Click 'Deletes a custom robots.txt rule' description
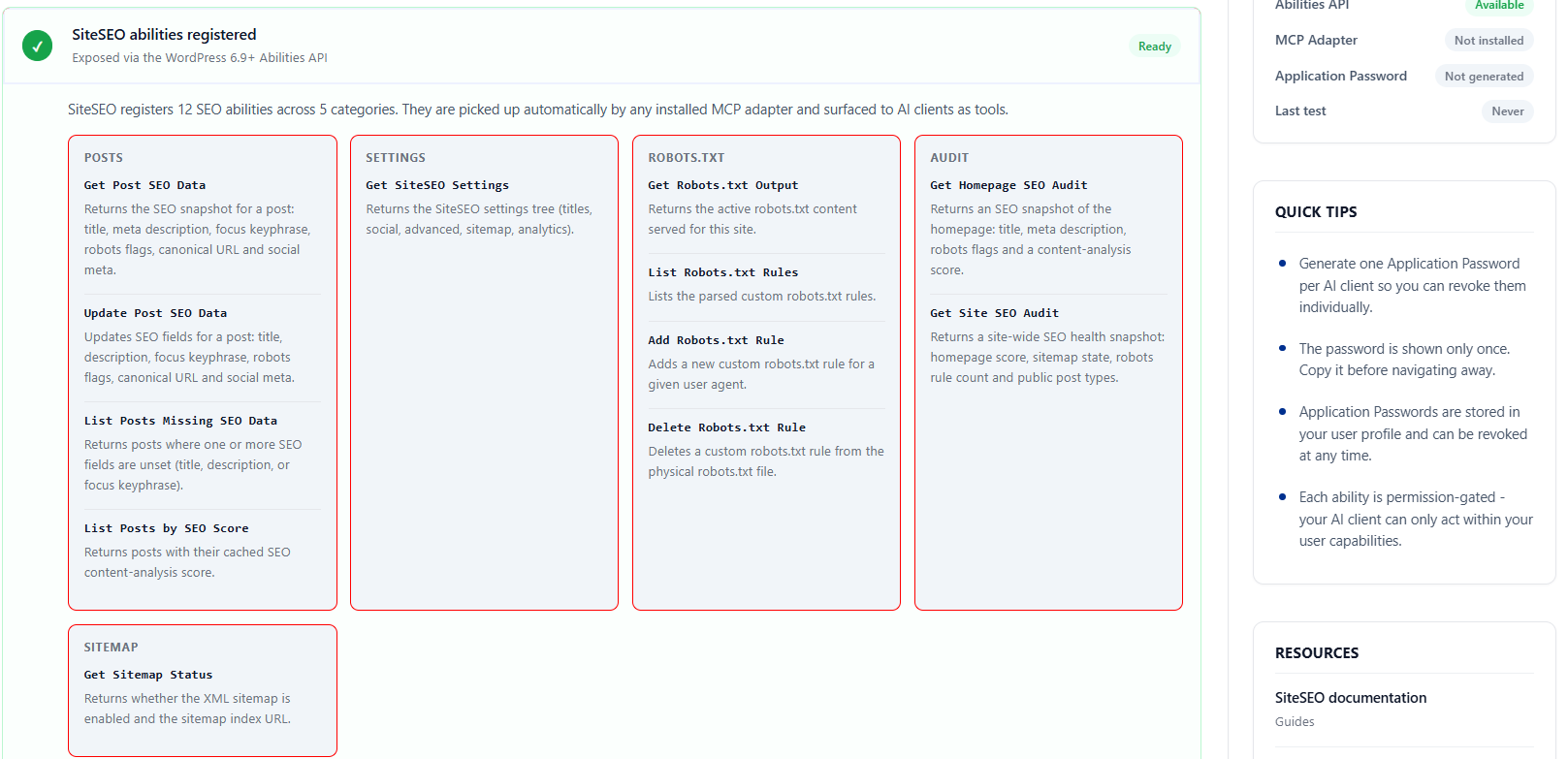 click(766, 461)
